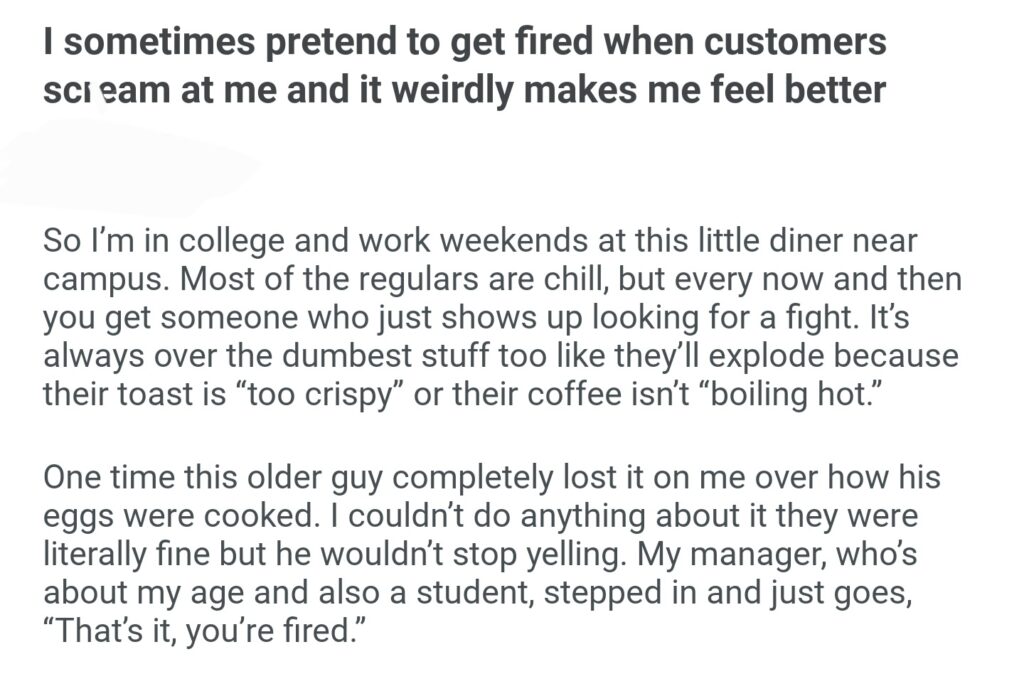Open the post title about pretending to get fired

pos(464,66)
